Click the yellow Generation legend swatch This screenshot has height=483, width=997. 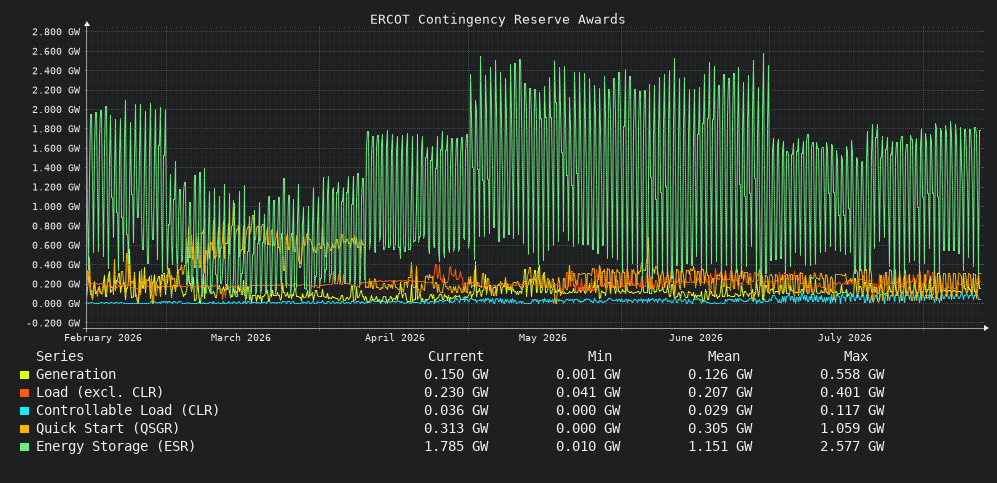pos(24,376)
